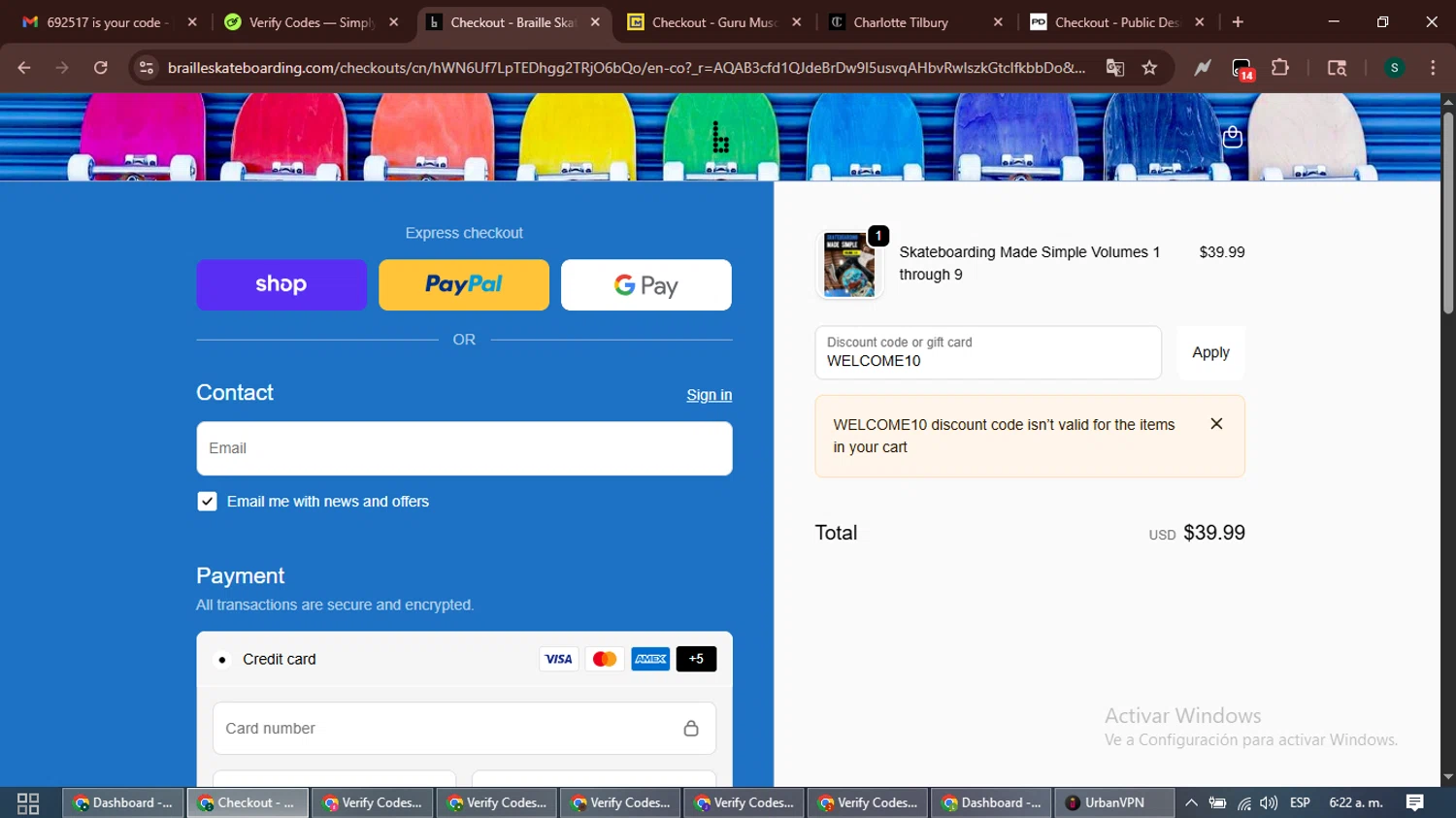Click the browser forward arrow

pyautogui.click(x=62, y=68)
